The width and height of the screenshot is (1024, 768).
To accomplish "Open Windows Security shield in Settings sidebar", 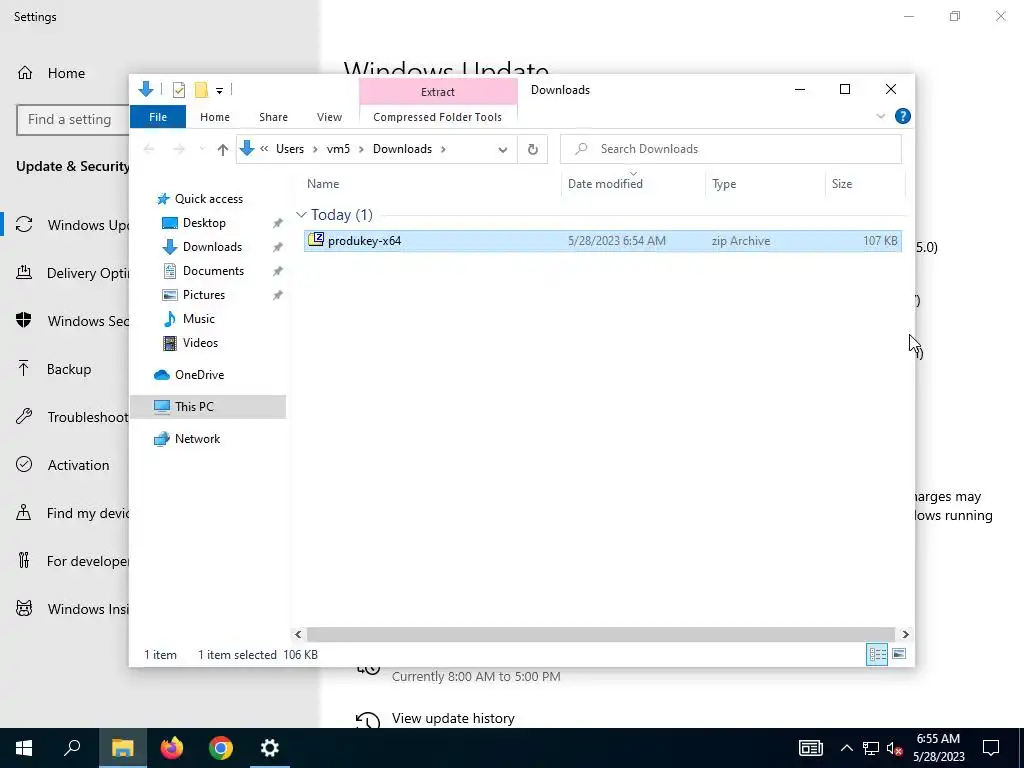I will click(x=24, y=321).
